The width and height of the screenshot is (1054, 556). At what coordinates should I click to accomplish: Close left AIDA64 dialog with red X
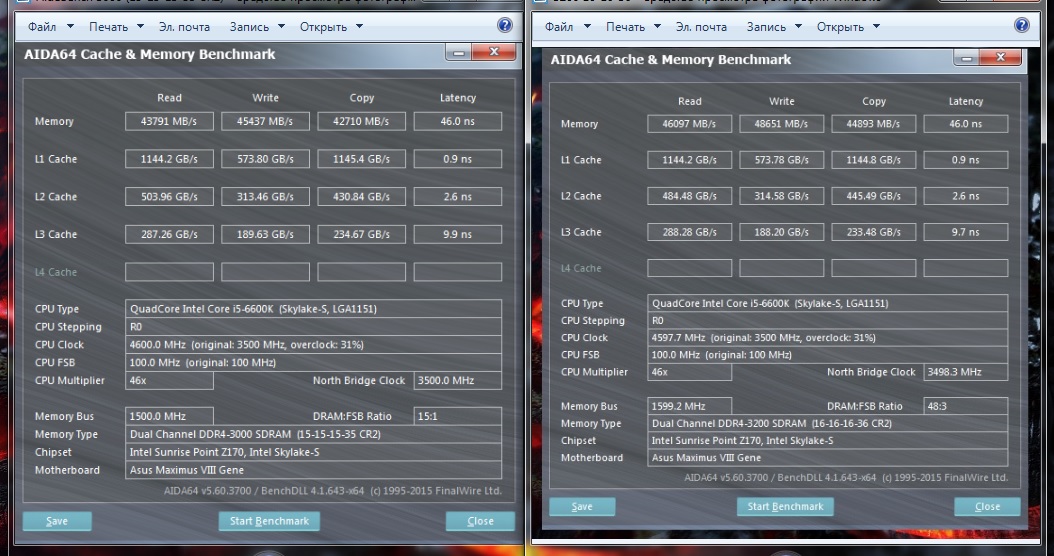[x=497, y=53]
